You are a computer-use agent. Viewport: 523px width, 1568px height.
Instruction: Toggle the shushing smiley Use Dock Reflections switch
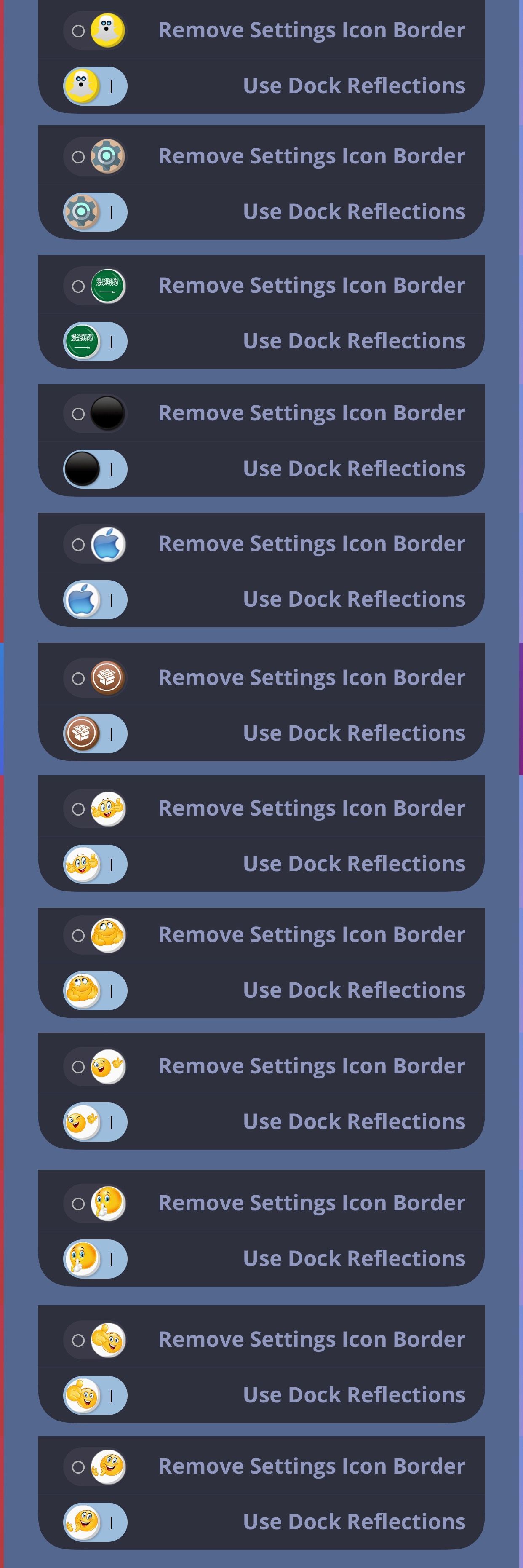(x=95, y=1259)
